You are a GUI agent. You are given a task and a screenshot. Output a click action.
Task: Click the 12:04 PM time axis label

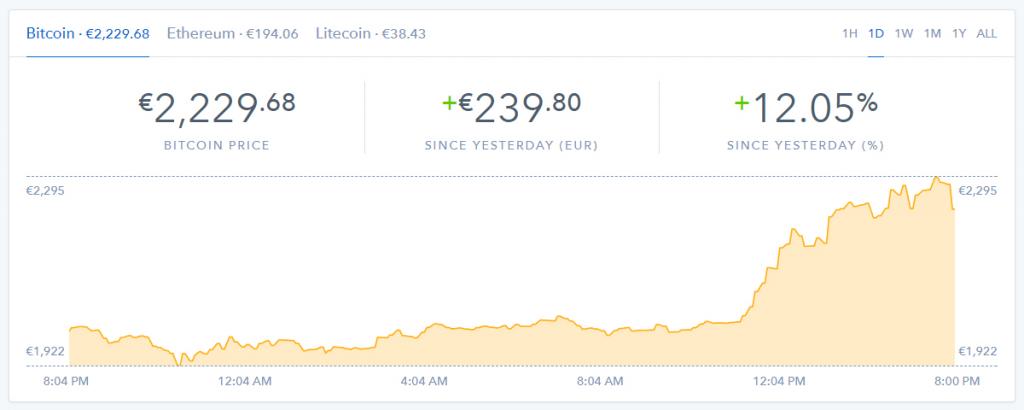click(x=780, y=381)
